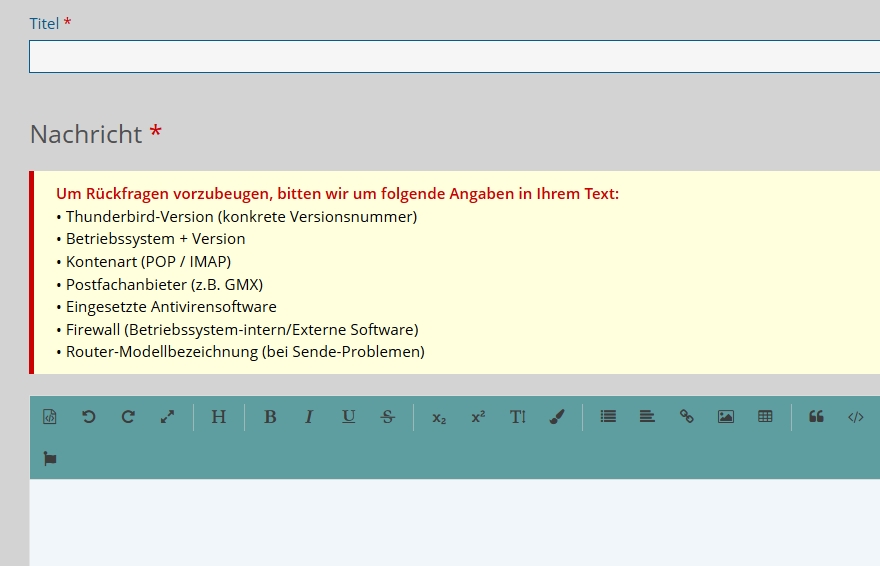Insert a table into the message
This screenshot has height=566, width=880.
765,416
